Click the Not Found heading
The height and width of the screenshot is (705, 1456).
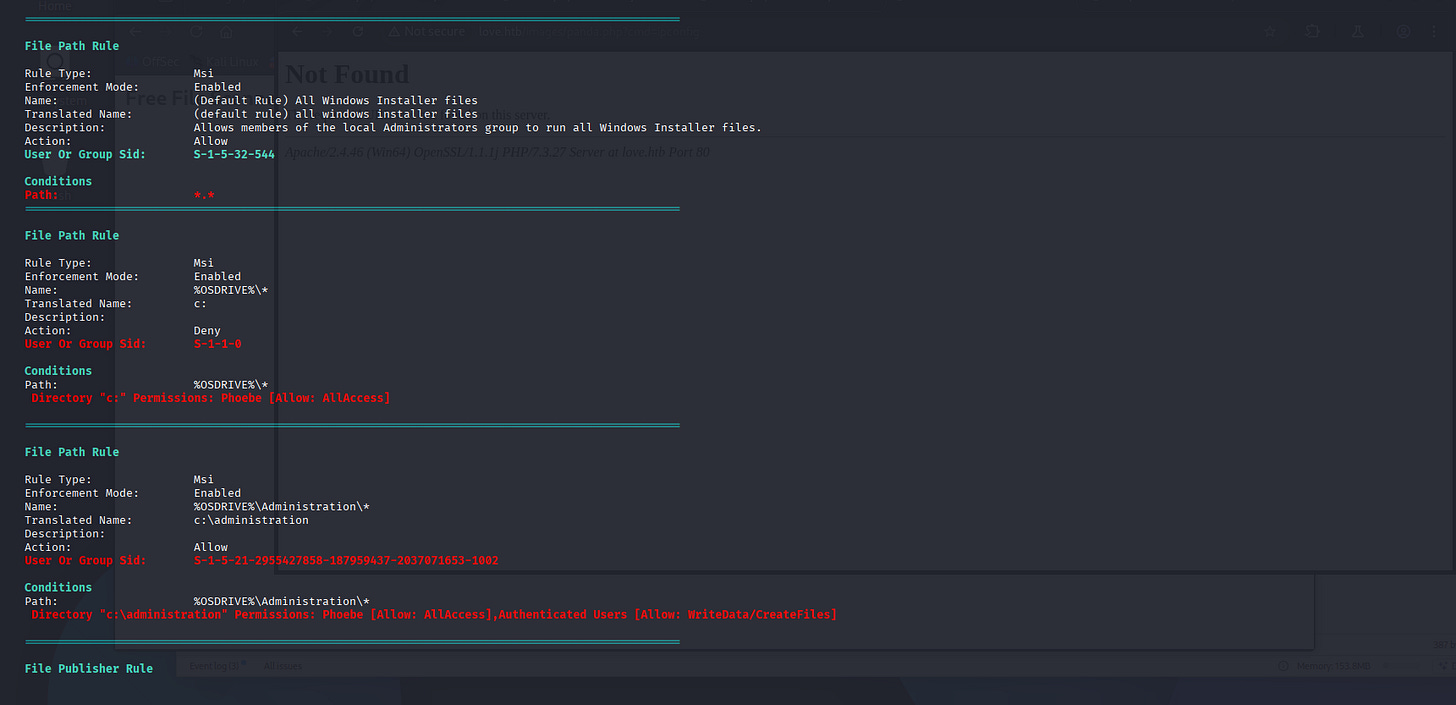point(347,75)
